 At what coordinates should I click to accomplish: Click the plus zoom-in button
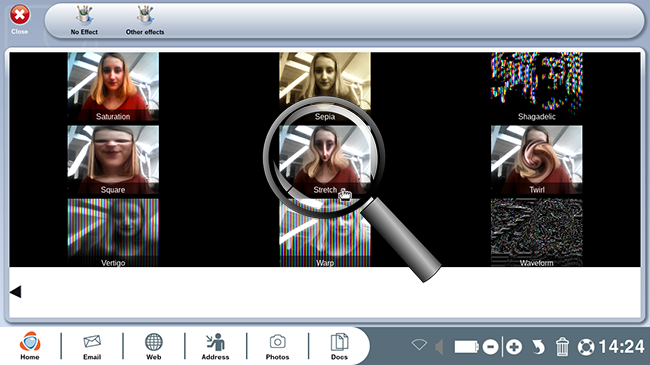click(514, 347)
